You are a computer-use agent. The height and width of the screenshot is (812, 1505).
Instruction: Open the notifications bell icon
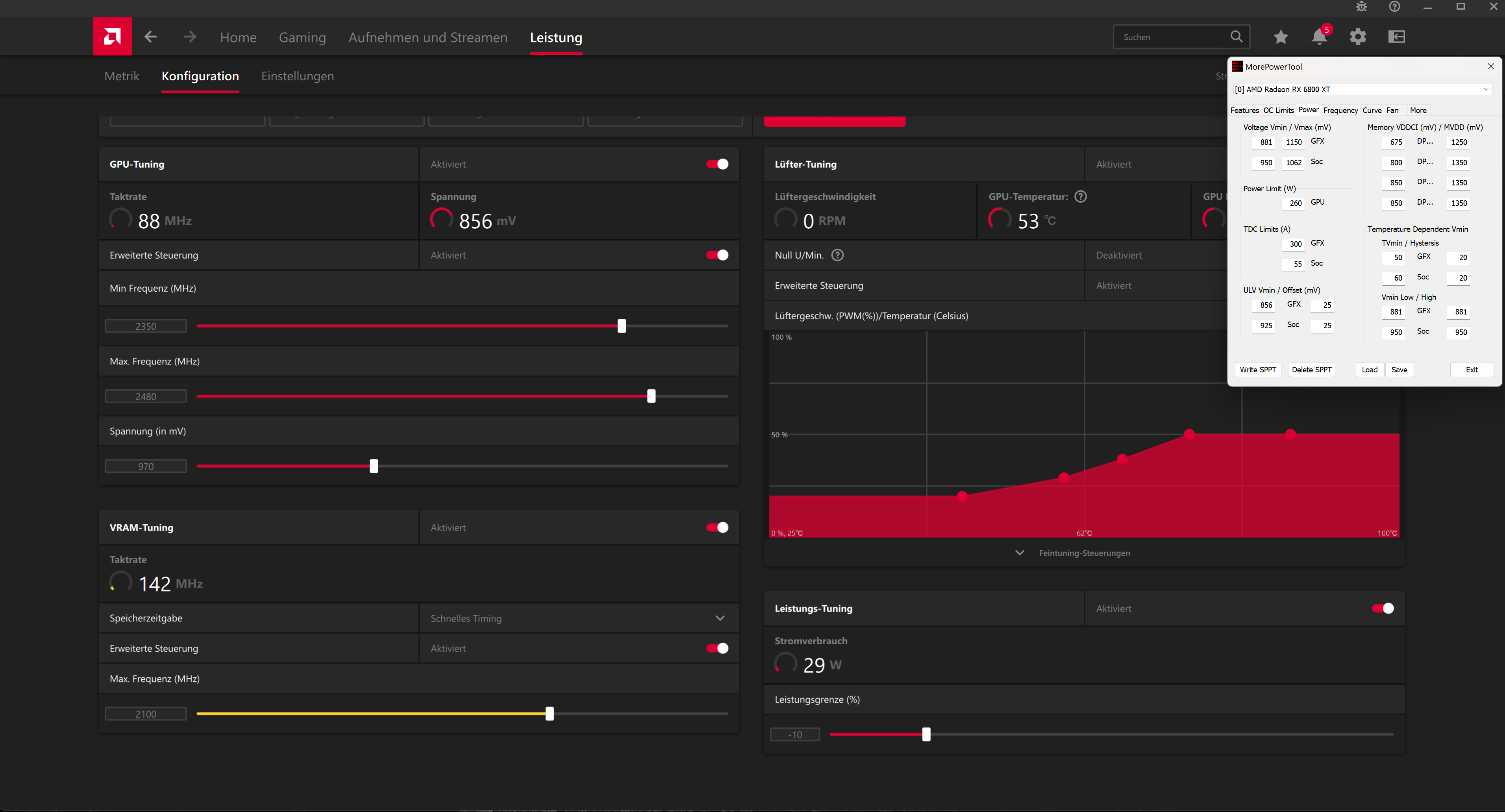tap(1319, 37)
